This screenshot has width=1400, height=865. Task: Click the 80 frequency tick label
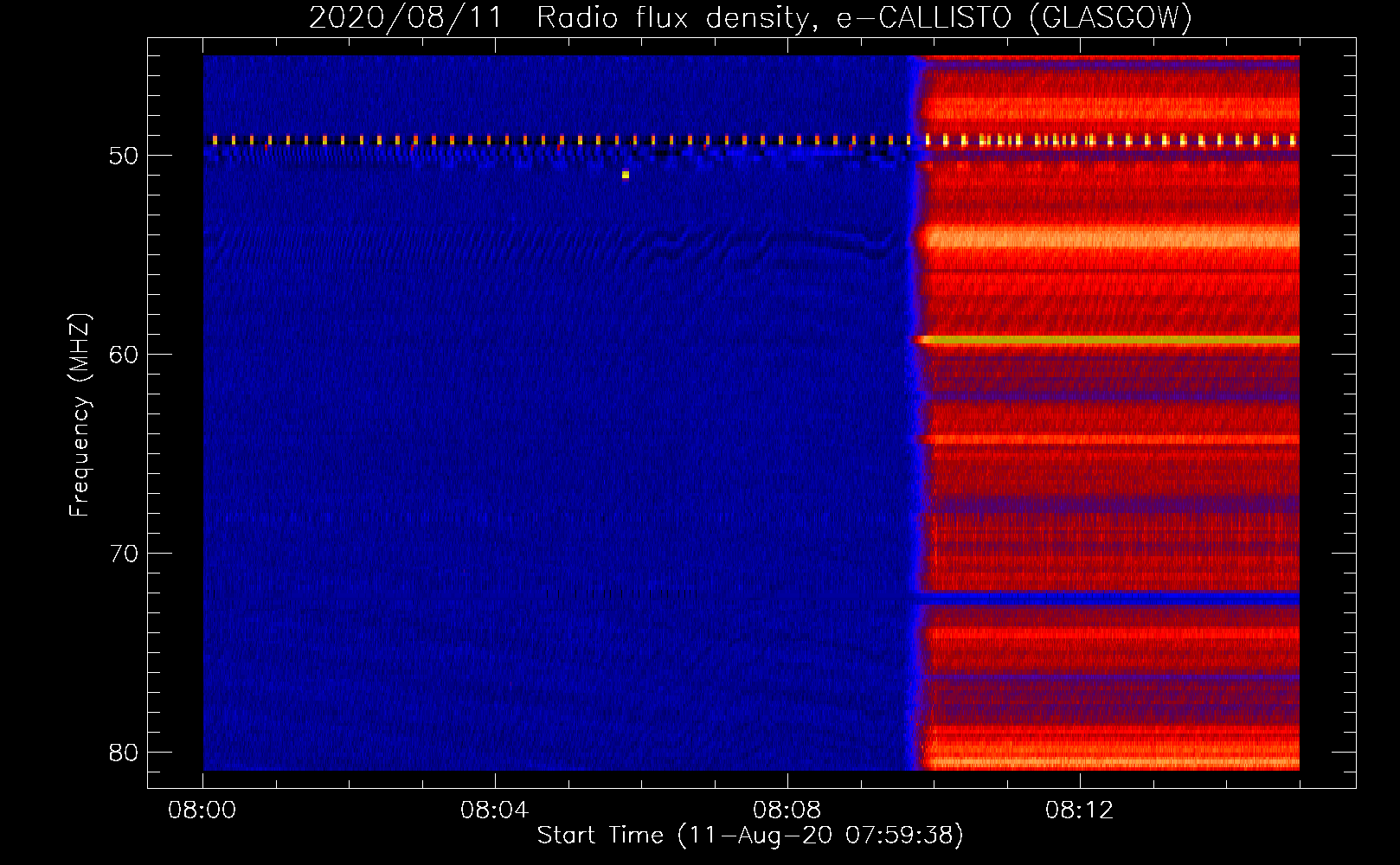coord(124,753)
